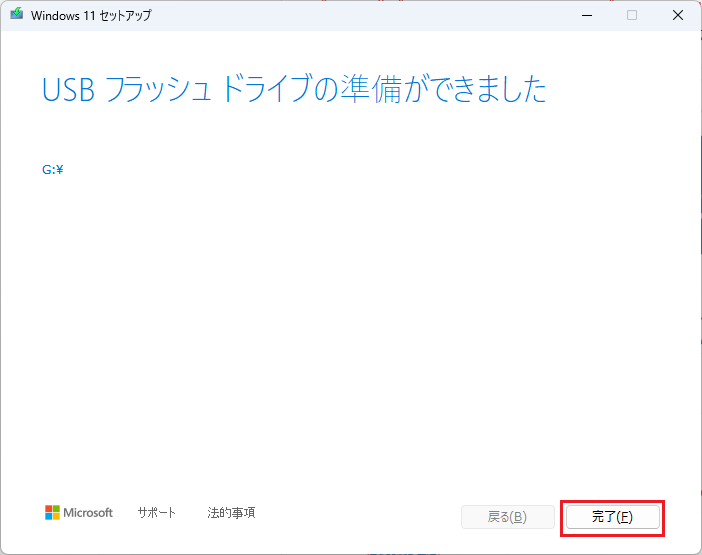This screenshot has height=555, width=702.
Task: Click the Microsoft four-square logo
Action: click(x=53, y=513)
